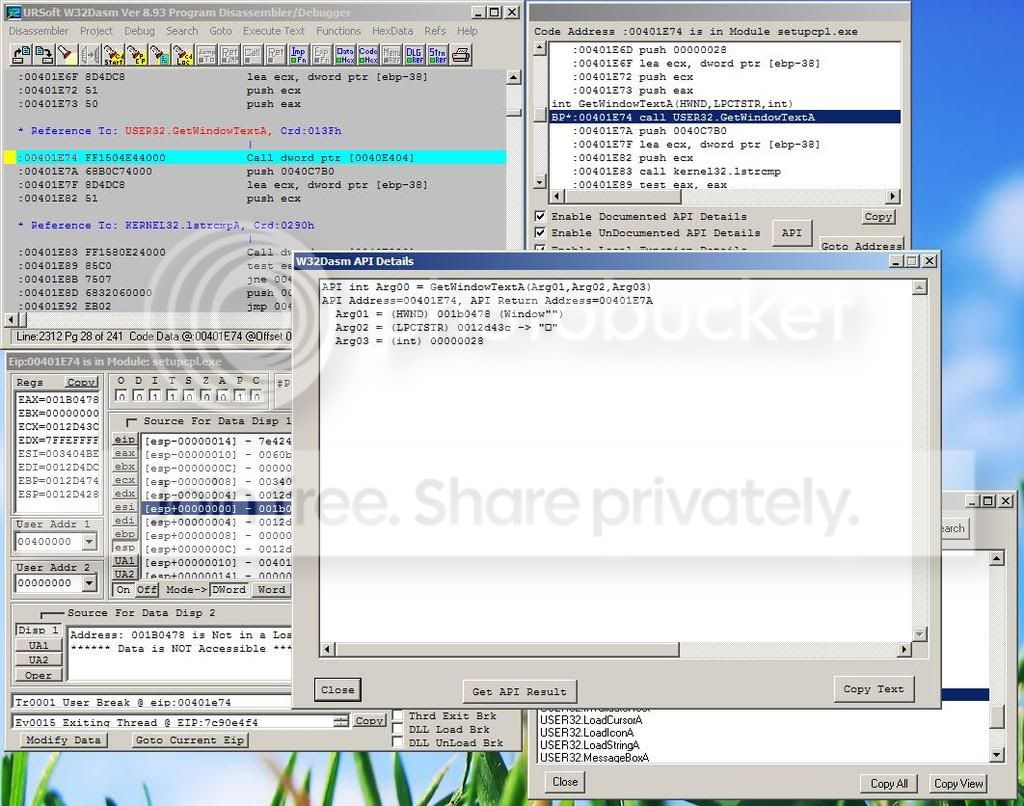
Task: Click the flashlight Find Text icon
Action: coord(67,55)
